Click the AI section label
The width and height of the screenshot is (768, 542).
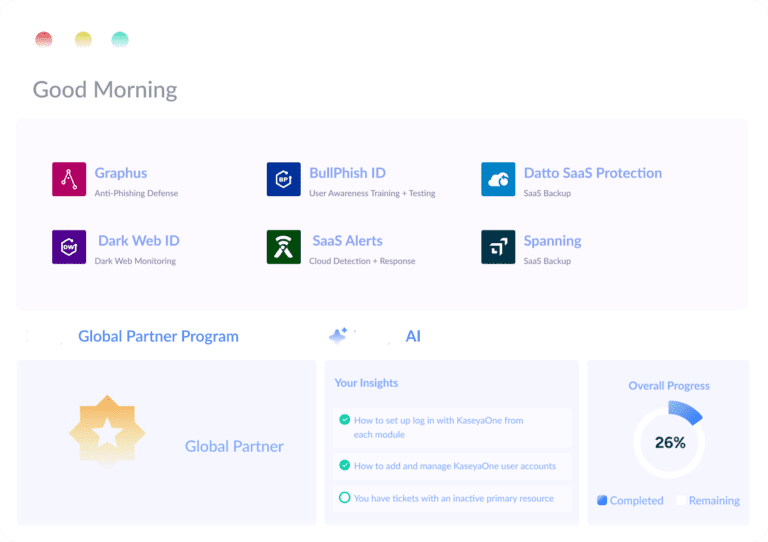[413, 336]
